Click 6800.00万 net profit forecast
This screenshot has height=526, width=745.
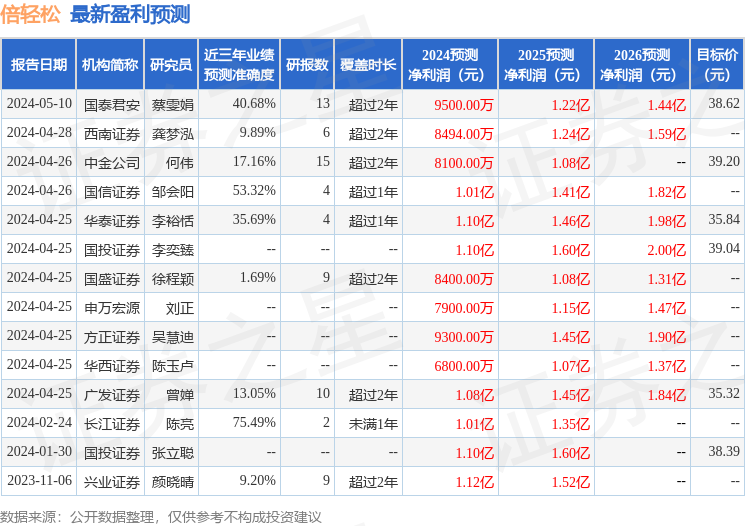pyautogui.click(x=464, y=366)
